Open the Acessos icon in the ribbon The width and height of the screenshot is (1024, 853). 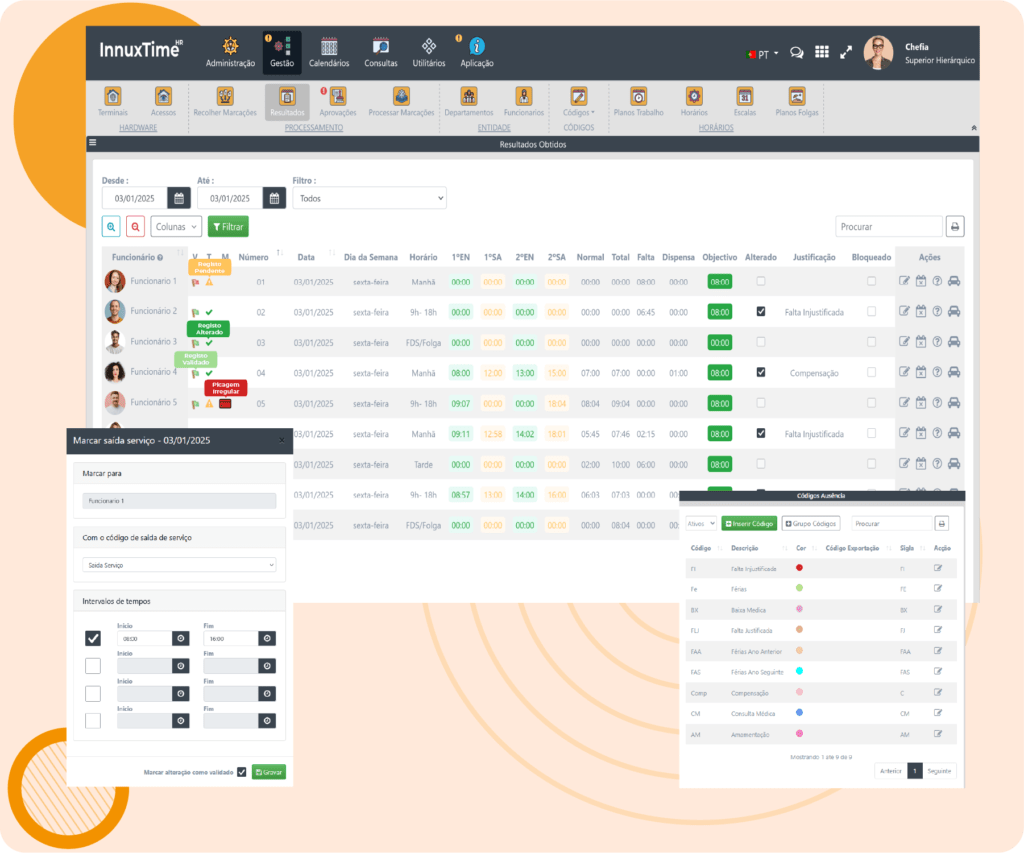(x=163, y=101)
